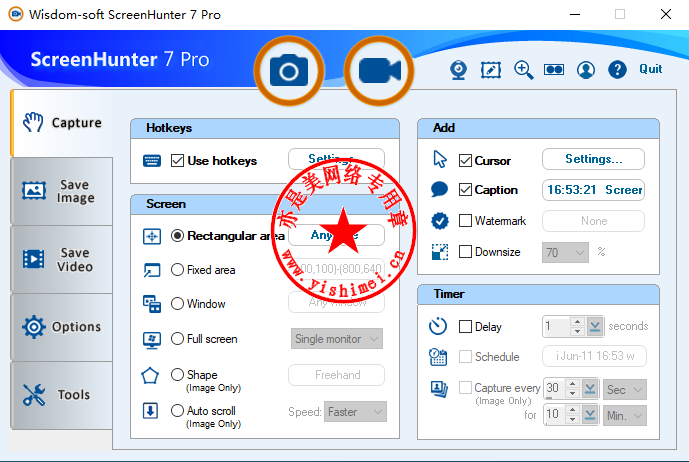Enable the Watermark checkbox
Screen dimensions: 689x462
[x=465, y=220]
